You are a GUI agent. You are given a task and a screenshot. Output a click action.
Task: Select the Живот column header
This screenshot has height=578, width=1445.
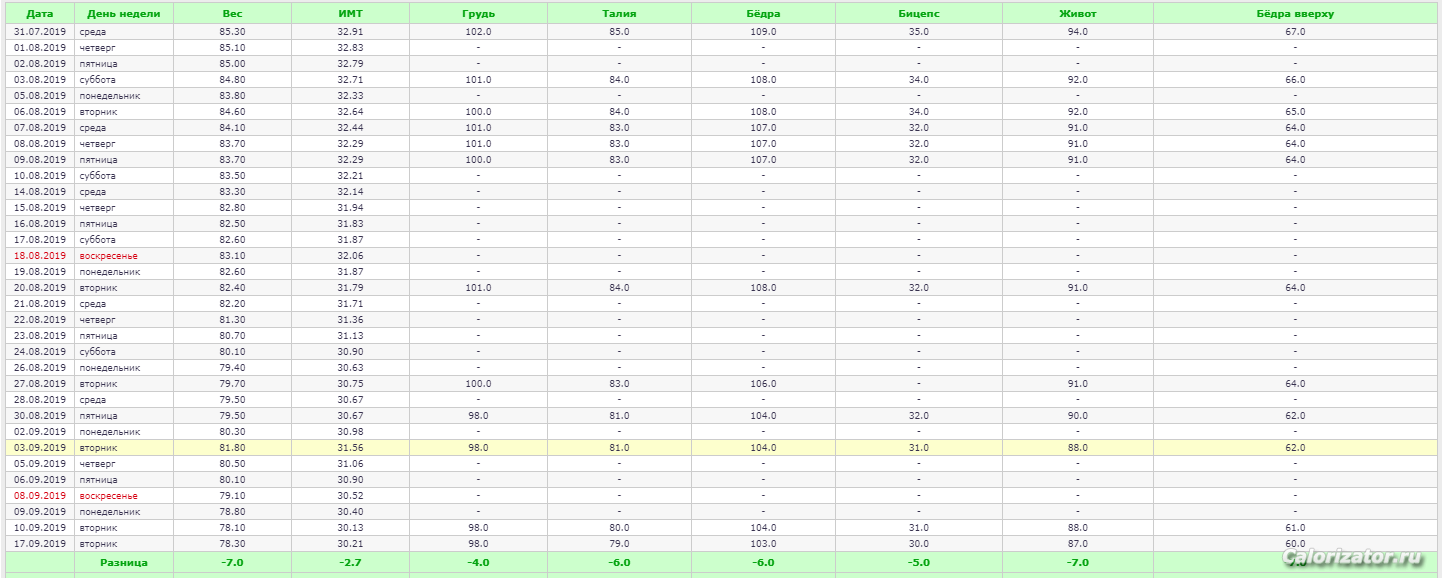tap(1077, 14)
